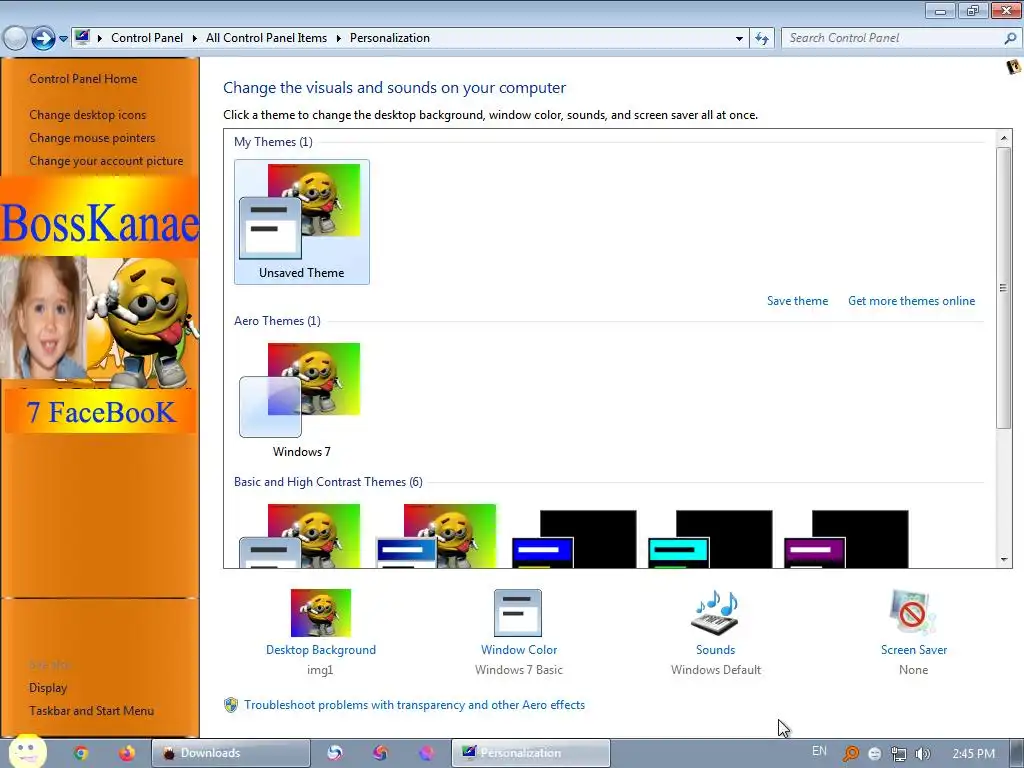This screenshot has width=1024, height=768.
Task: Select first basic theme with gray window
Action: pyautogui.click(x=300, y=536)
